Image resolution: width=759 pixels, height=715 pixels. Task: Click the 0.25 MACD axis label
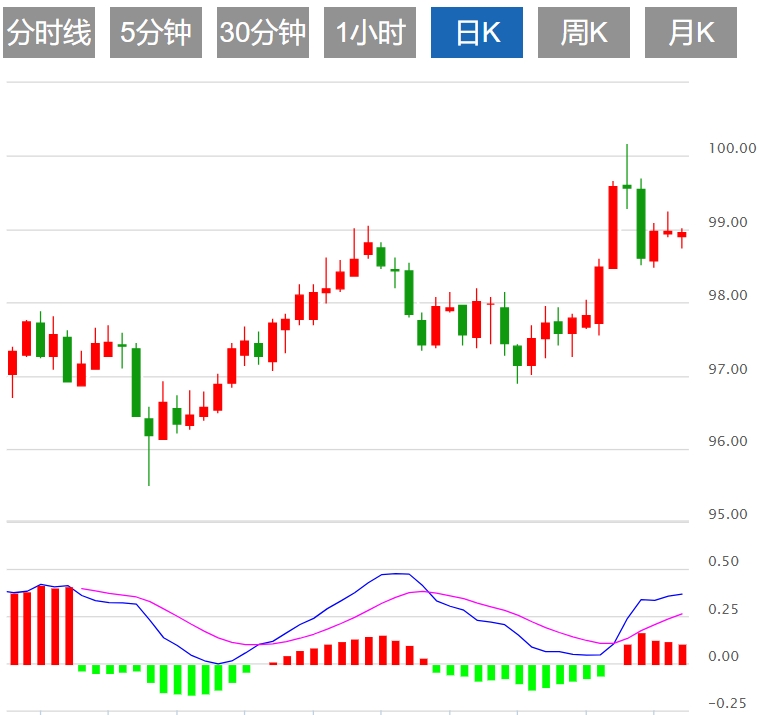click(723, 609)
